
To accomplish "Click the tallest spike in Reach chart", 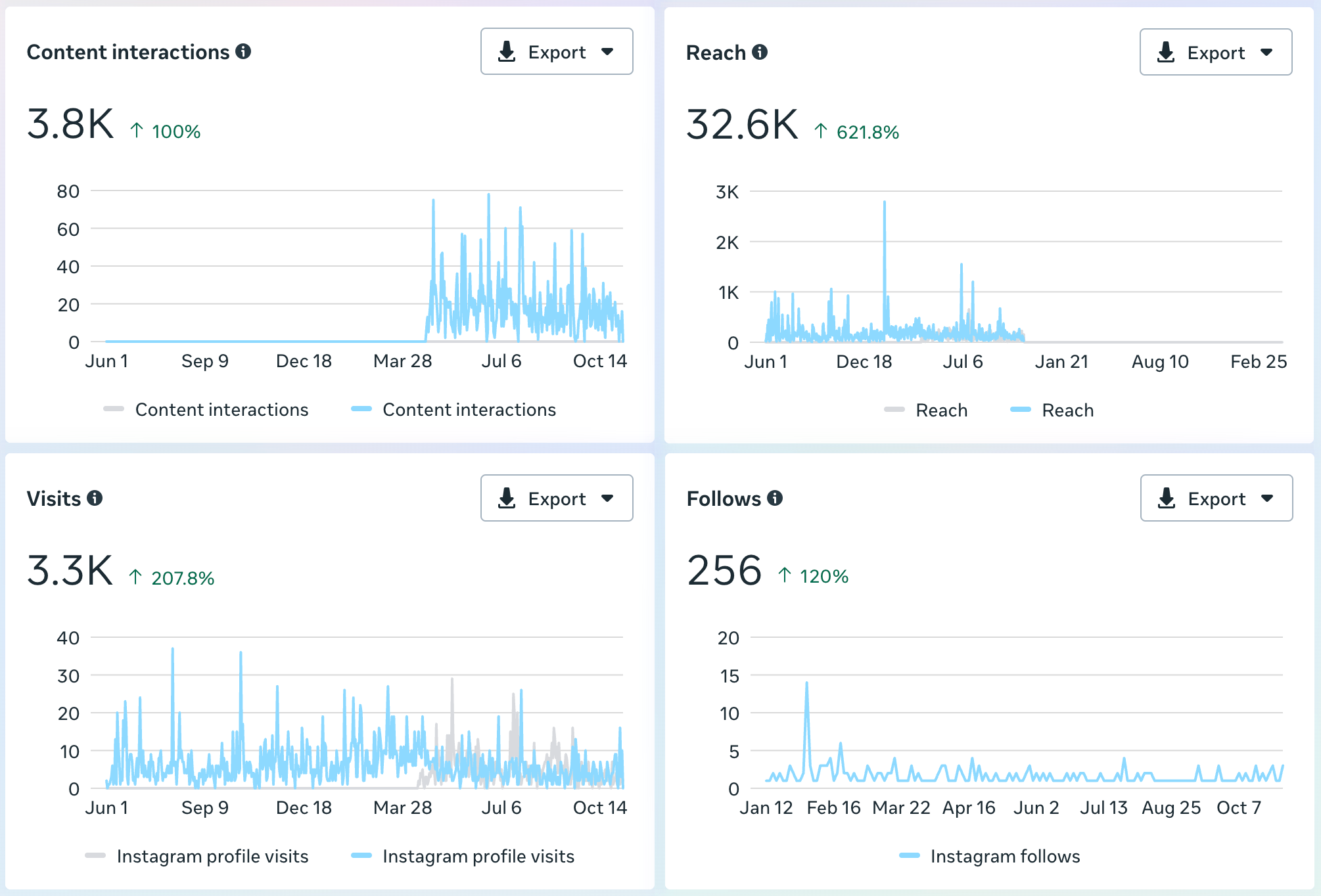I will (x=885, y=203).
